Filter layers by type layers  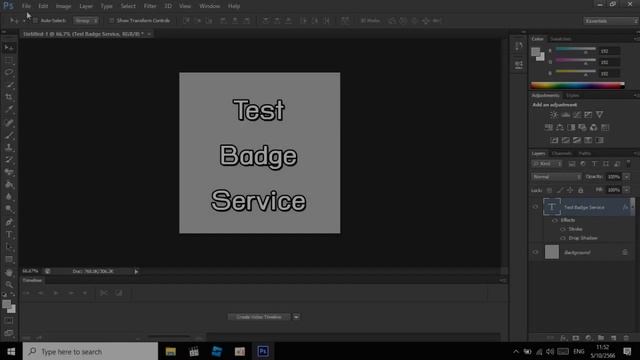pos(594,164)
